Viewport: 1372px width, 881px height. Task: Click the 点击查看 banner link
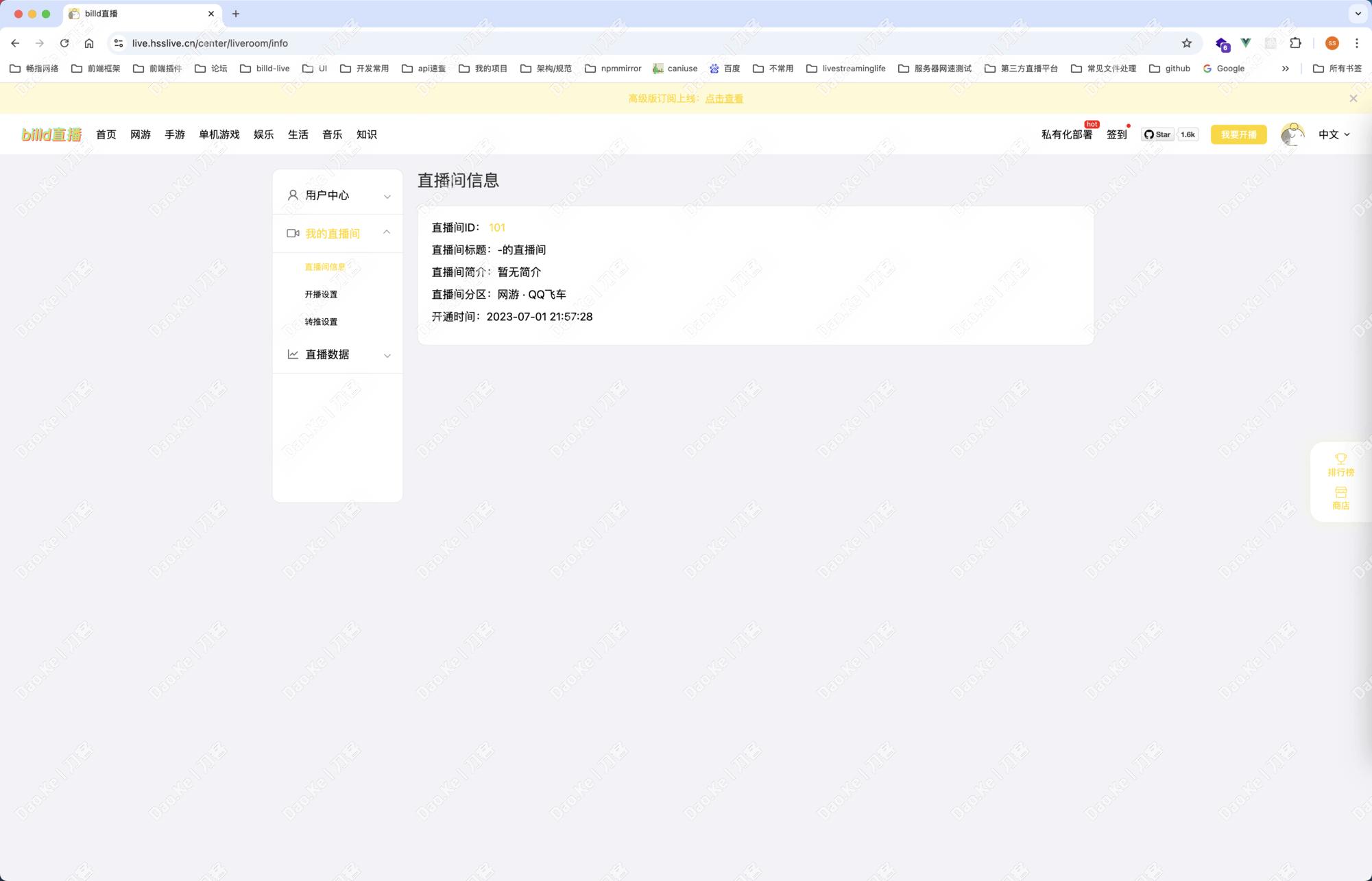[723, 99]
